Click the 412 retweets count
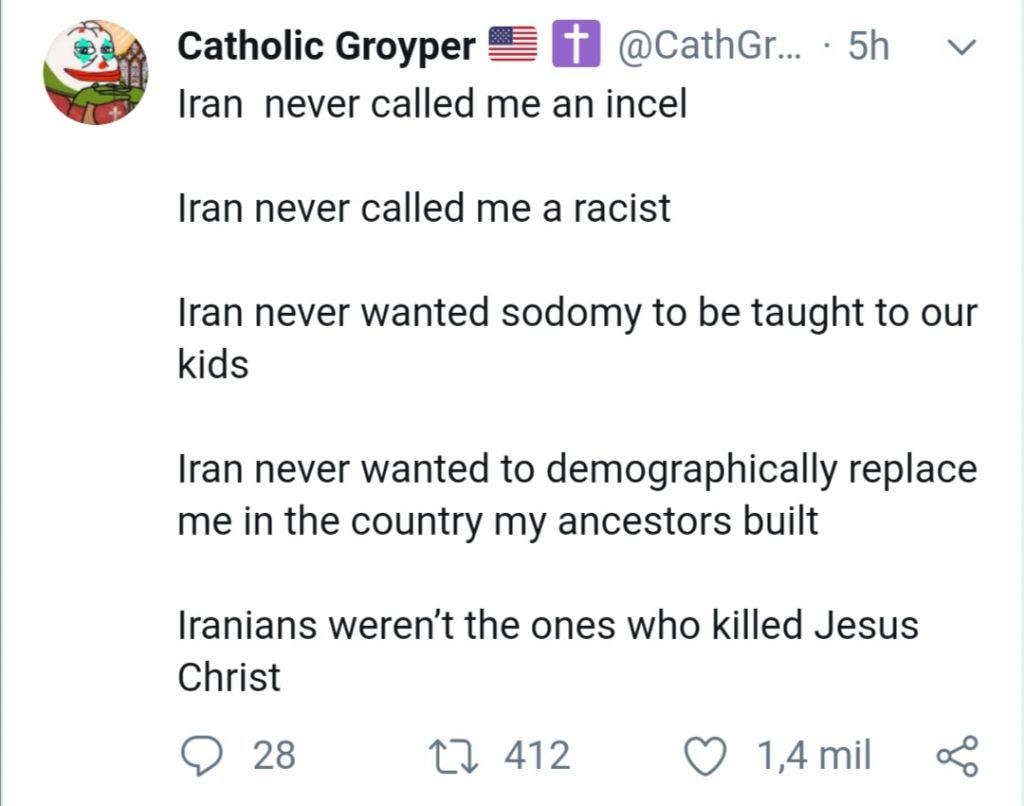1024x806 pixels. click(x=537, y=756)
